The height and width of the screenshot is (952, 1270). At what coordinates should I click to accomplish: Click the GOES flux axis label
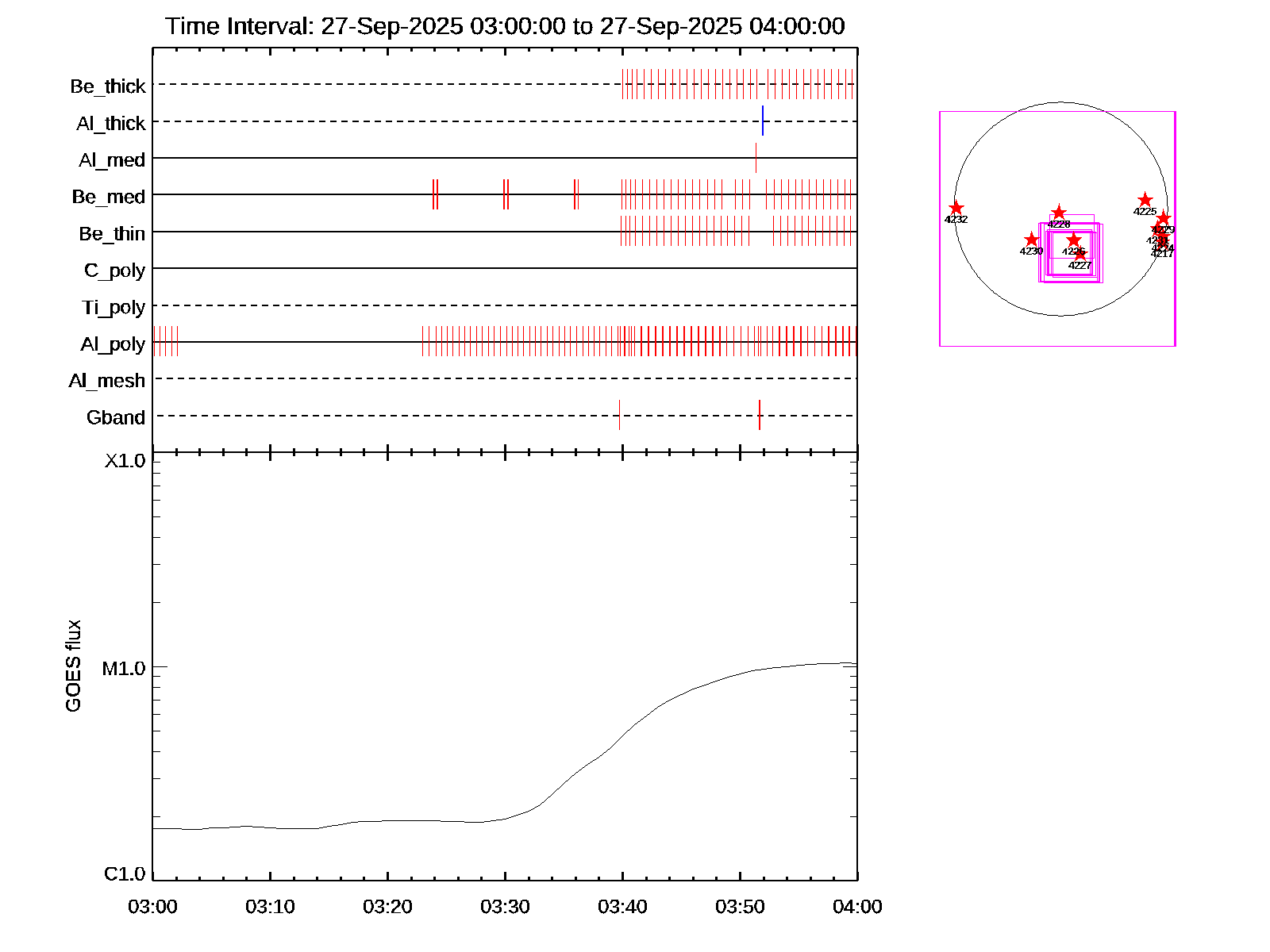(73, 666)
